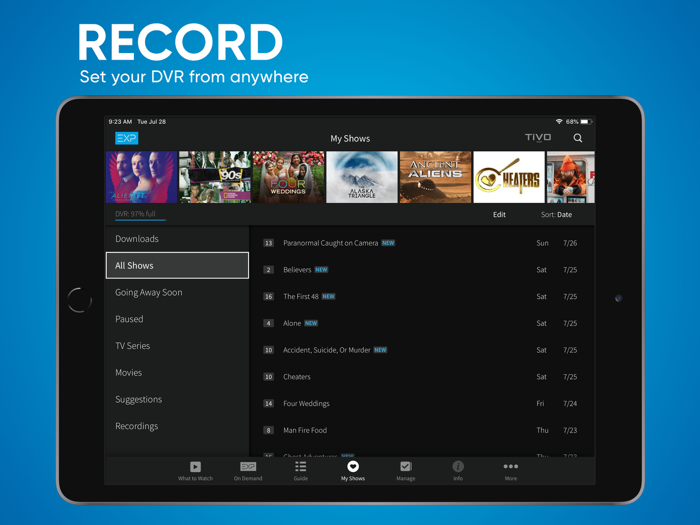
Task: Select the On Demand icon
Action: point(248,467)
